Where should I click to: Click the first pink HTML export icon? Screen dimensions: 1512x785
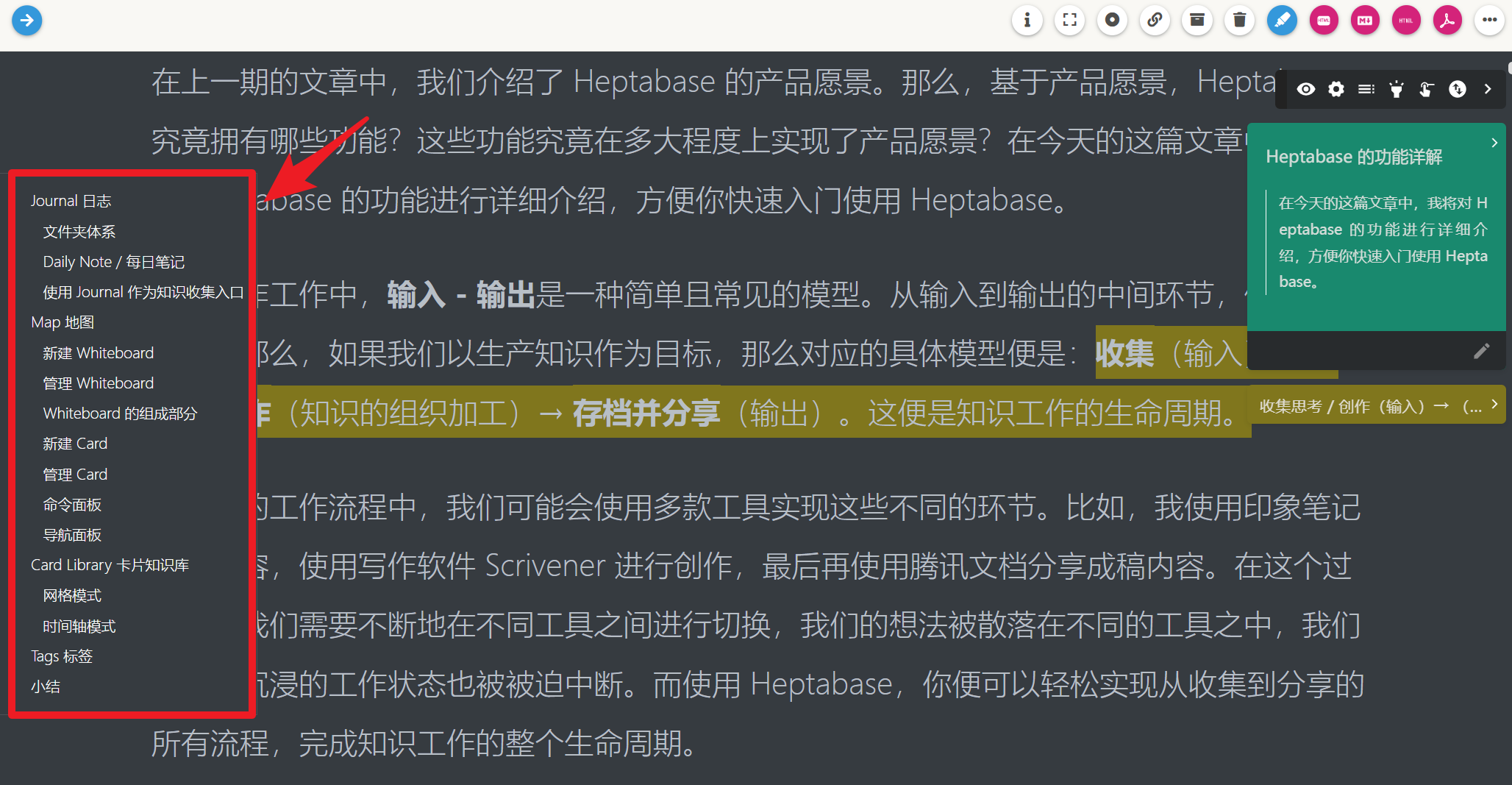click(1324, 20)
